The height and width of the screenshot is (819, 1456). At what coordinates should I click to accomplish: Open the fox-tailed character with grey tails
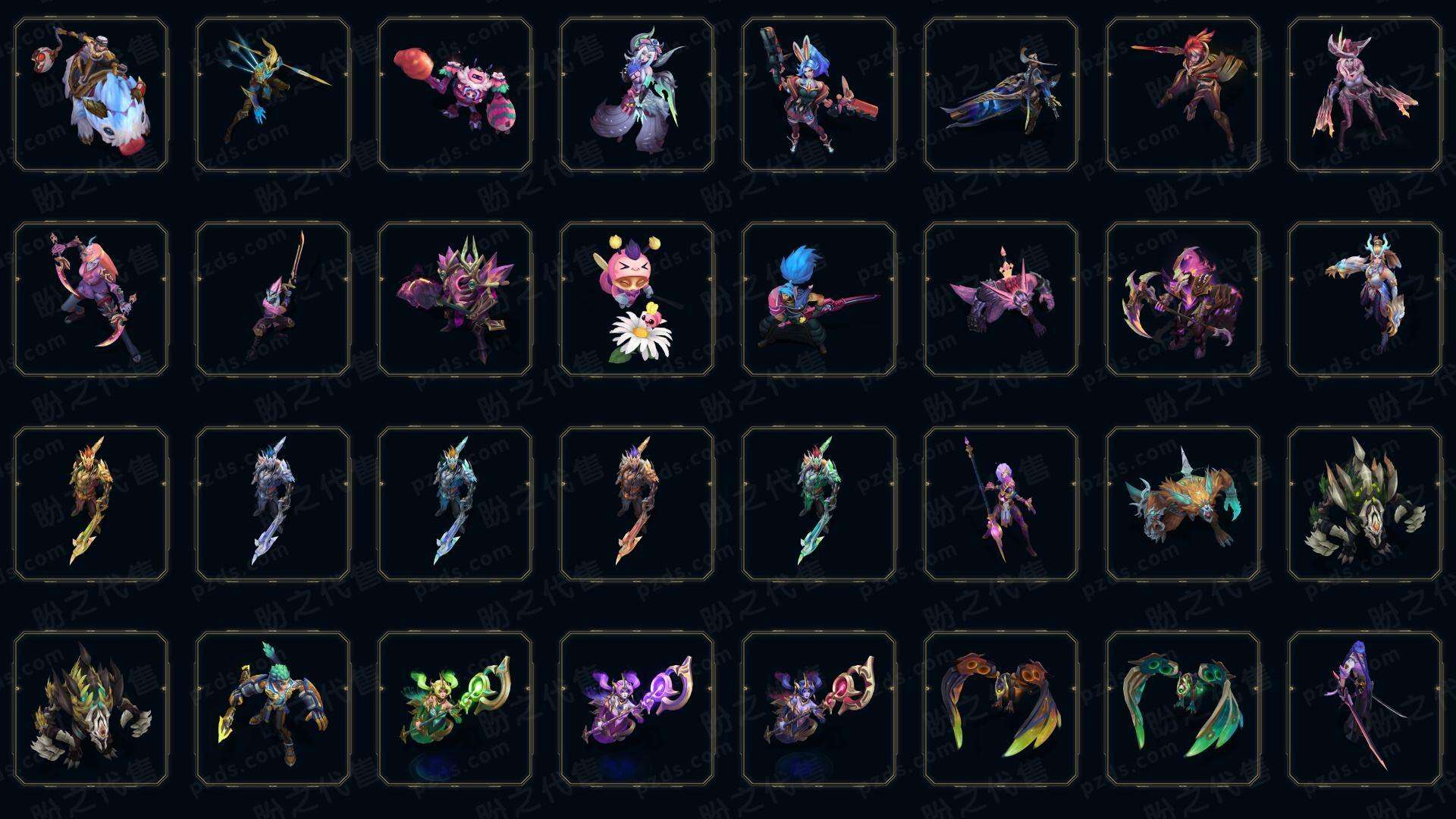click(637, 95)
